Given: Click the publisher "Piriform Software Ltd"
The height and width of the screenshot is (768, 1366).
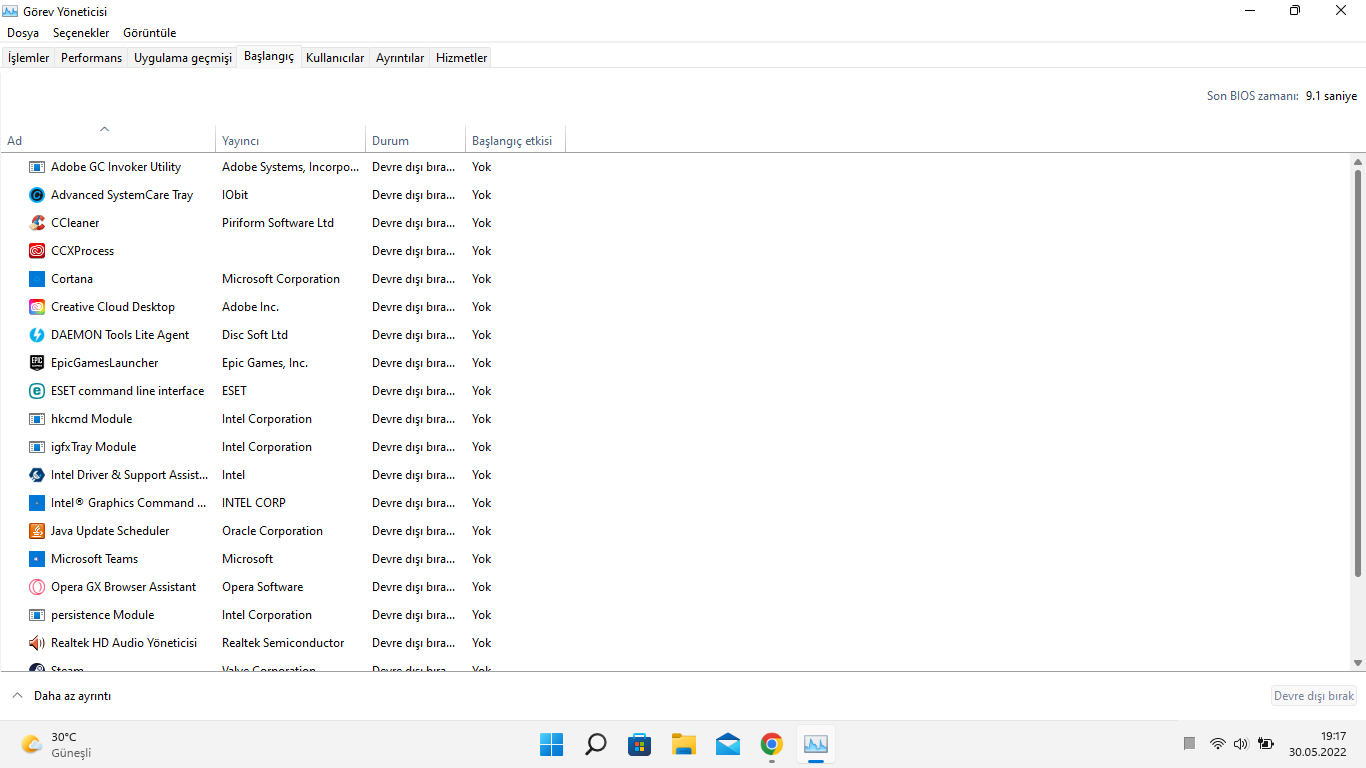Looking at the screenshot, I should (278, 223).
